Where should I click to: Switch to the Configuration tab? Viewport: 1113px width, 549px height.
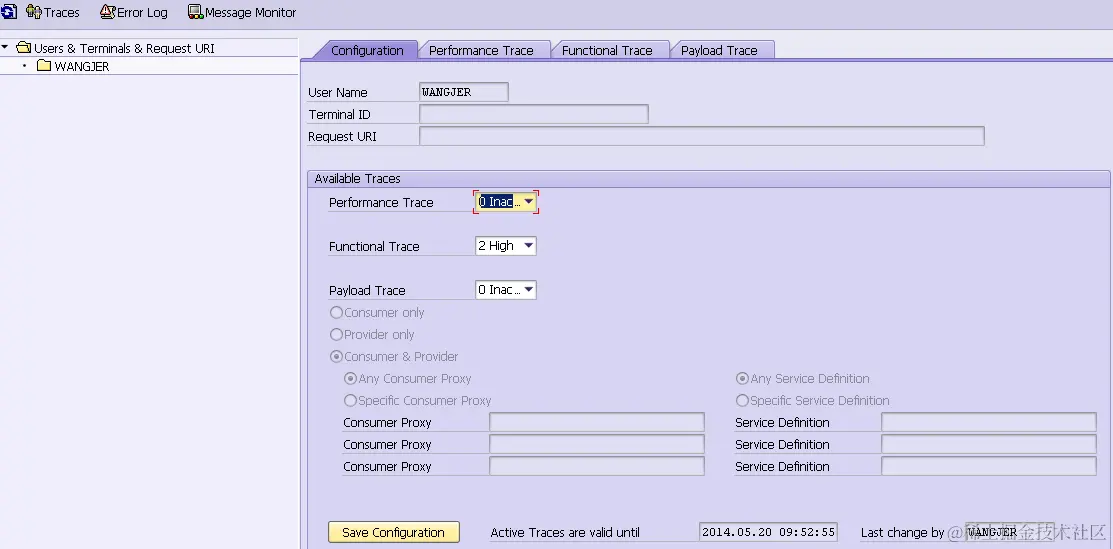(366, 50)
